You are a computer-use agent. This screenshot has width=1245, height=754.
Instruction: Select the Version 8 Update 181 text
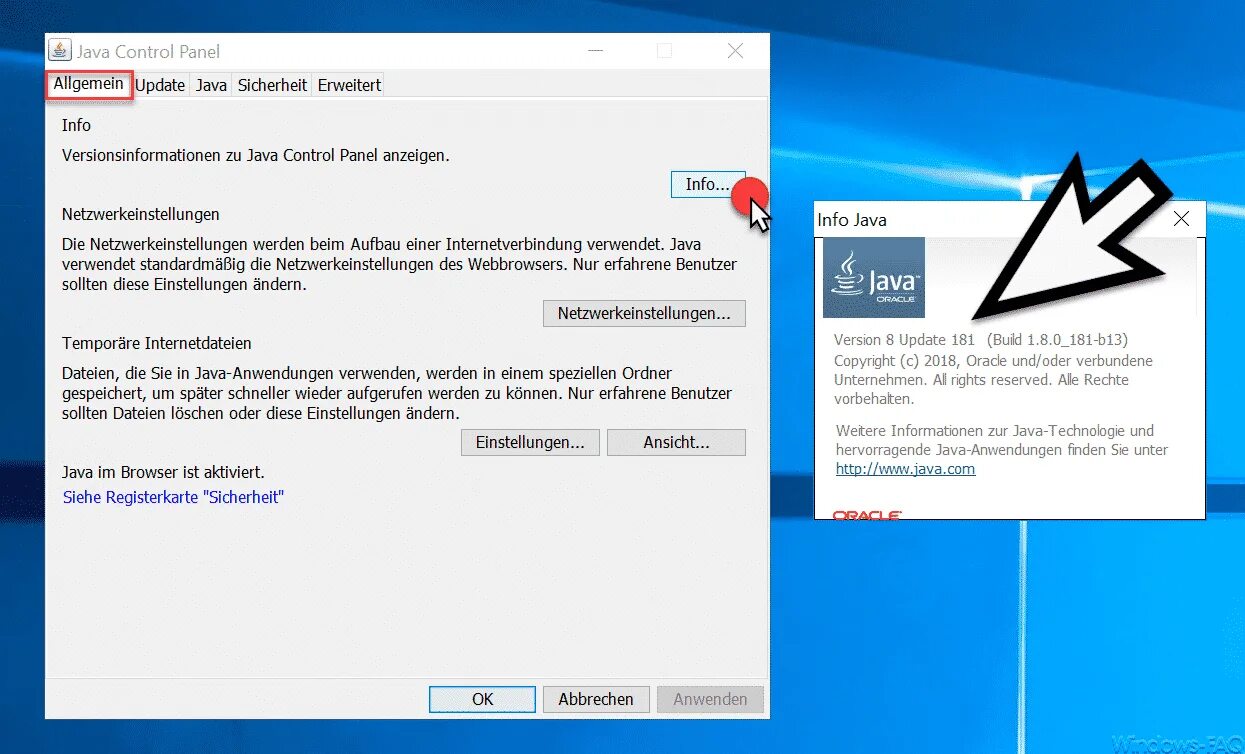[904, 340]
